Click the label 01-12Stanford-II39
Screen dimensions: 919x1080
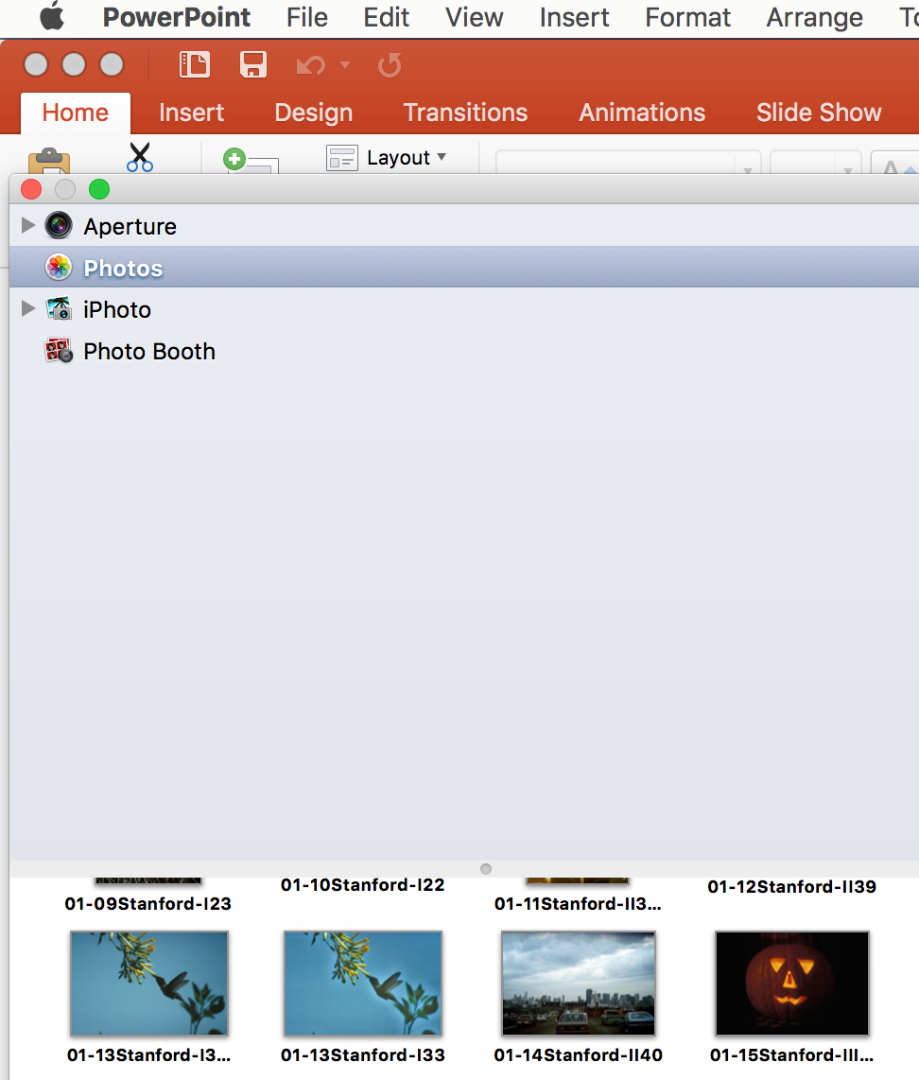coord(792,886)
